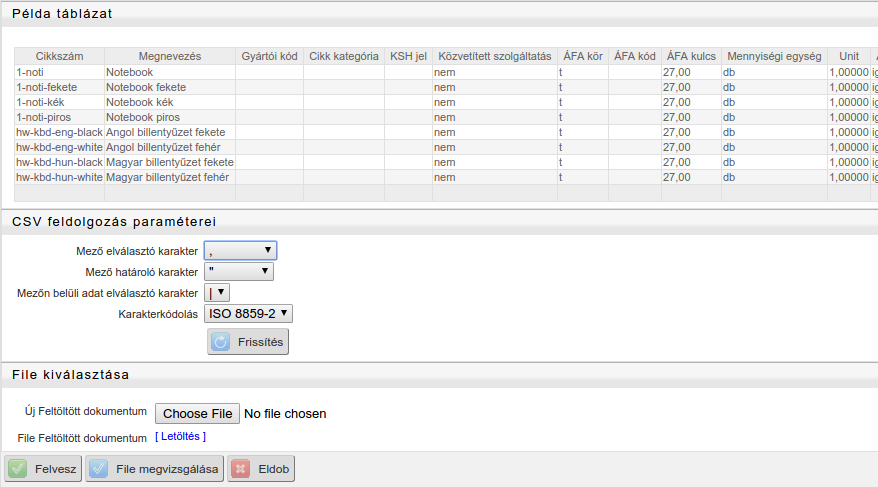
Task: Select the Notebook piros name cell
Action: pos(143,117)
